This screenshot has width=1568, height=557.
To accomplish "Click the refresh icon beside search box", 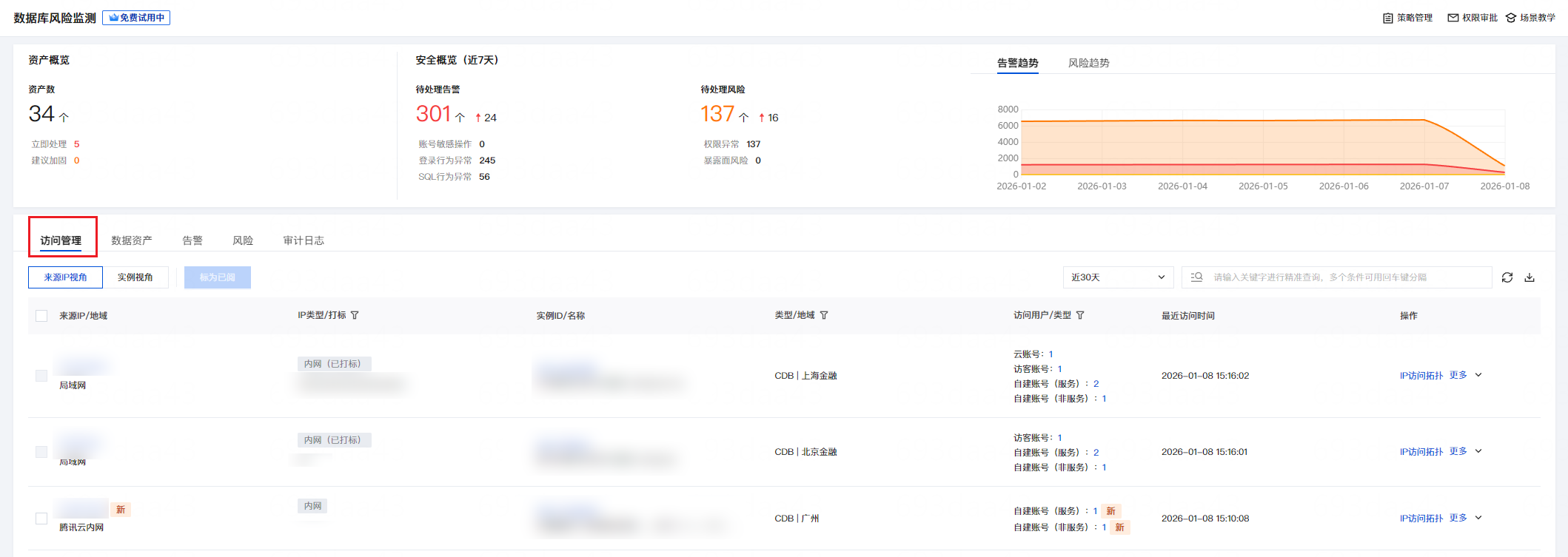I will coord(1507,277).
